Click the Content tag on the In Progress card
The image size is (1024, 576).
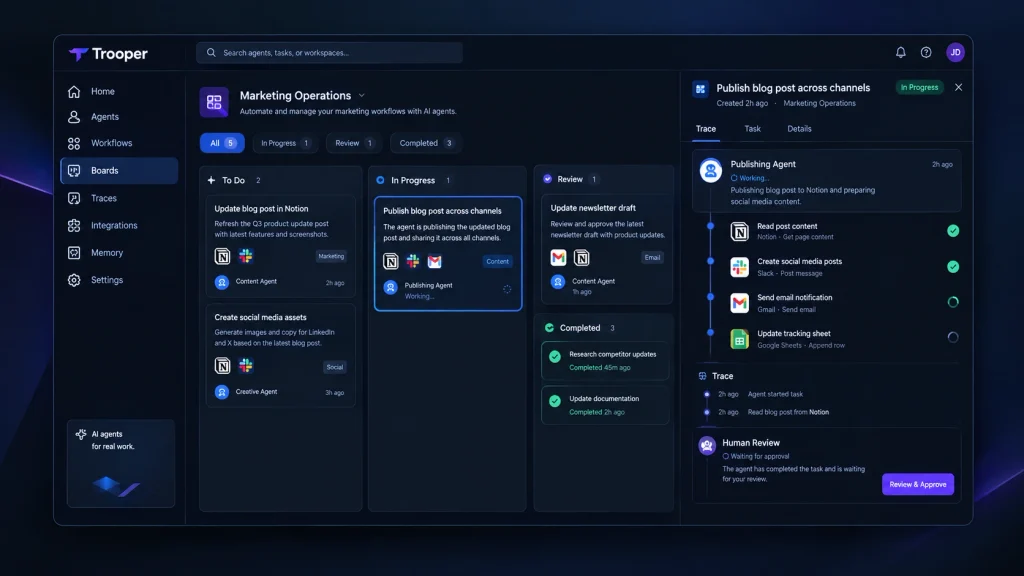(x=497, y=261)
